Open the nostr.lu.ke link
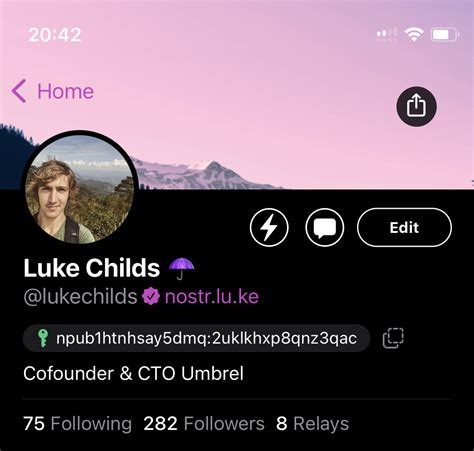474x451 pixels. point(212,296)
